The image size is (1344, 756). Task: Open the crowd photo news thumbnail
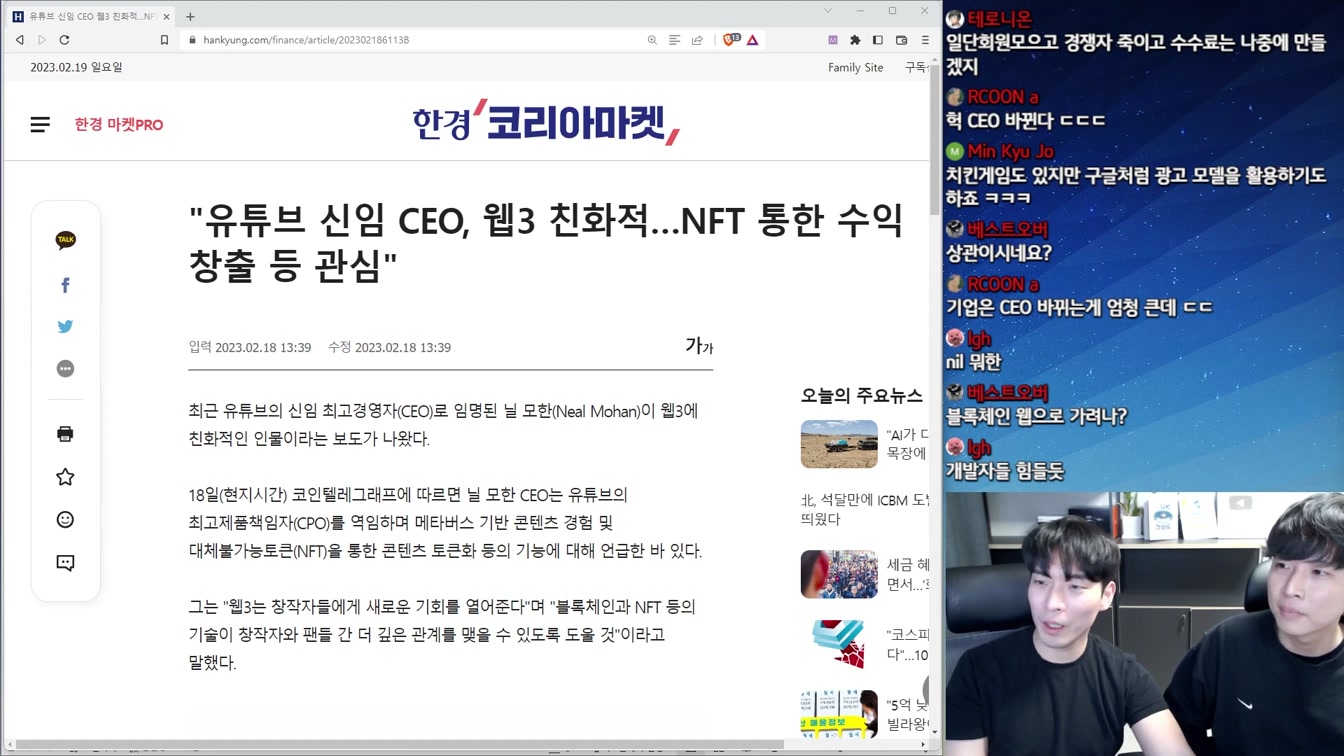pos(839,574)
